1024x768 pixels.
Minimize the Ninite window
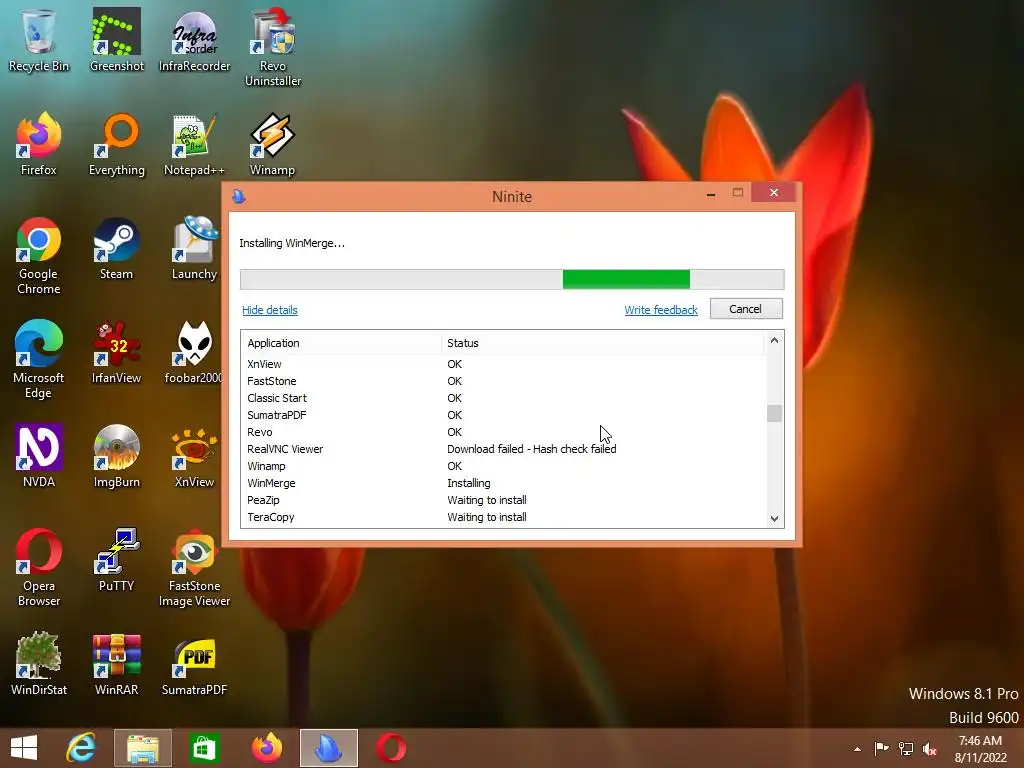[x=711, y=195]
